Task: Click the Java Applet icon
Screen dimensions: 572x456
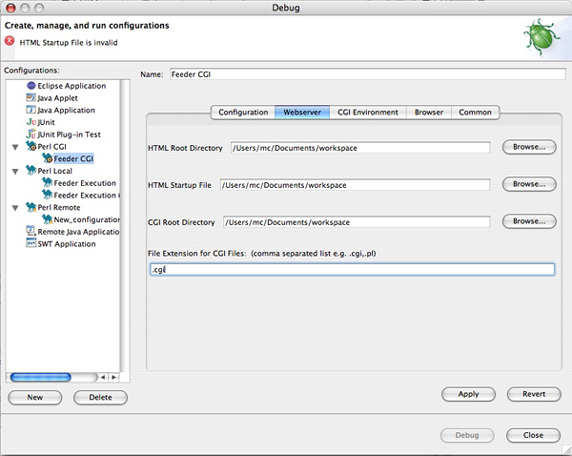Action: coord(31,98)
